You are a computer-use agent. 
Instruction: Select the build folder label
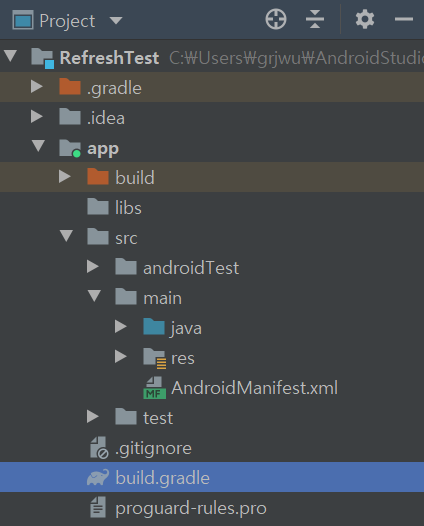click(135, 177)
